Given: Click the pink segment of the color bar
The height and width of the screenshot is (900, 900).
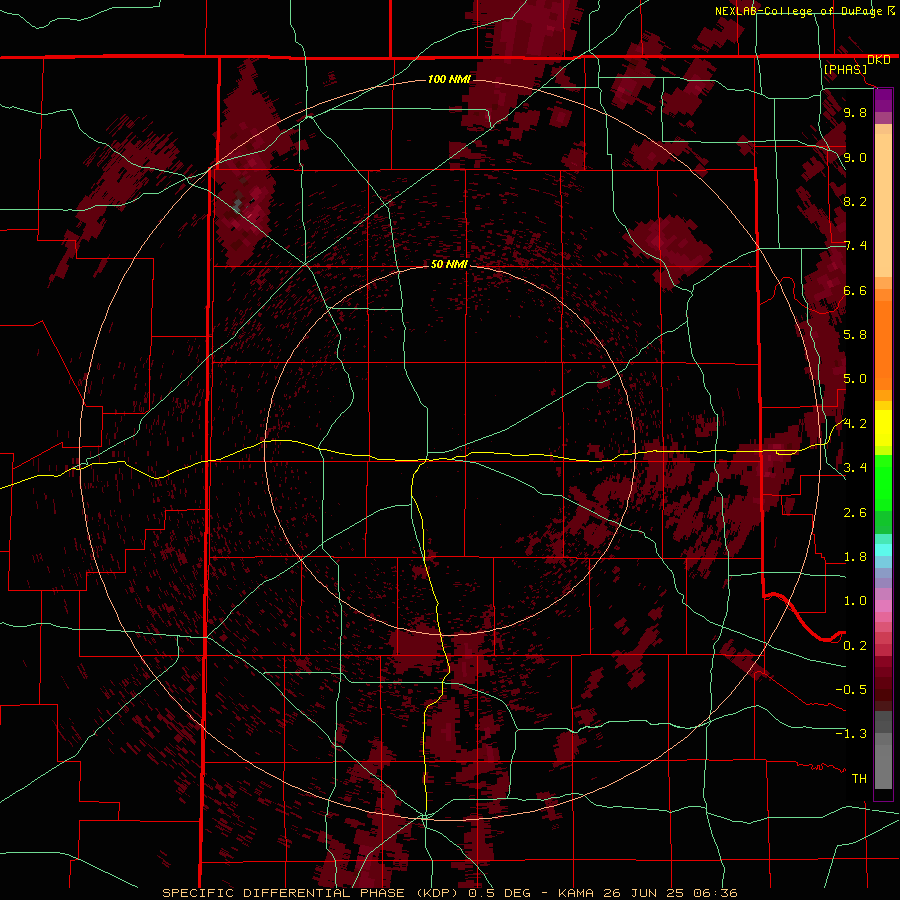Looking at the screenshot, I should pyautogui.click(x=883, y=606).
